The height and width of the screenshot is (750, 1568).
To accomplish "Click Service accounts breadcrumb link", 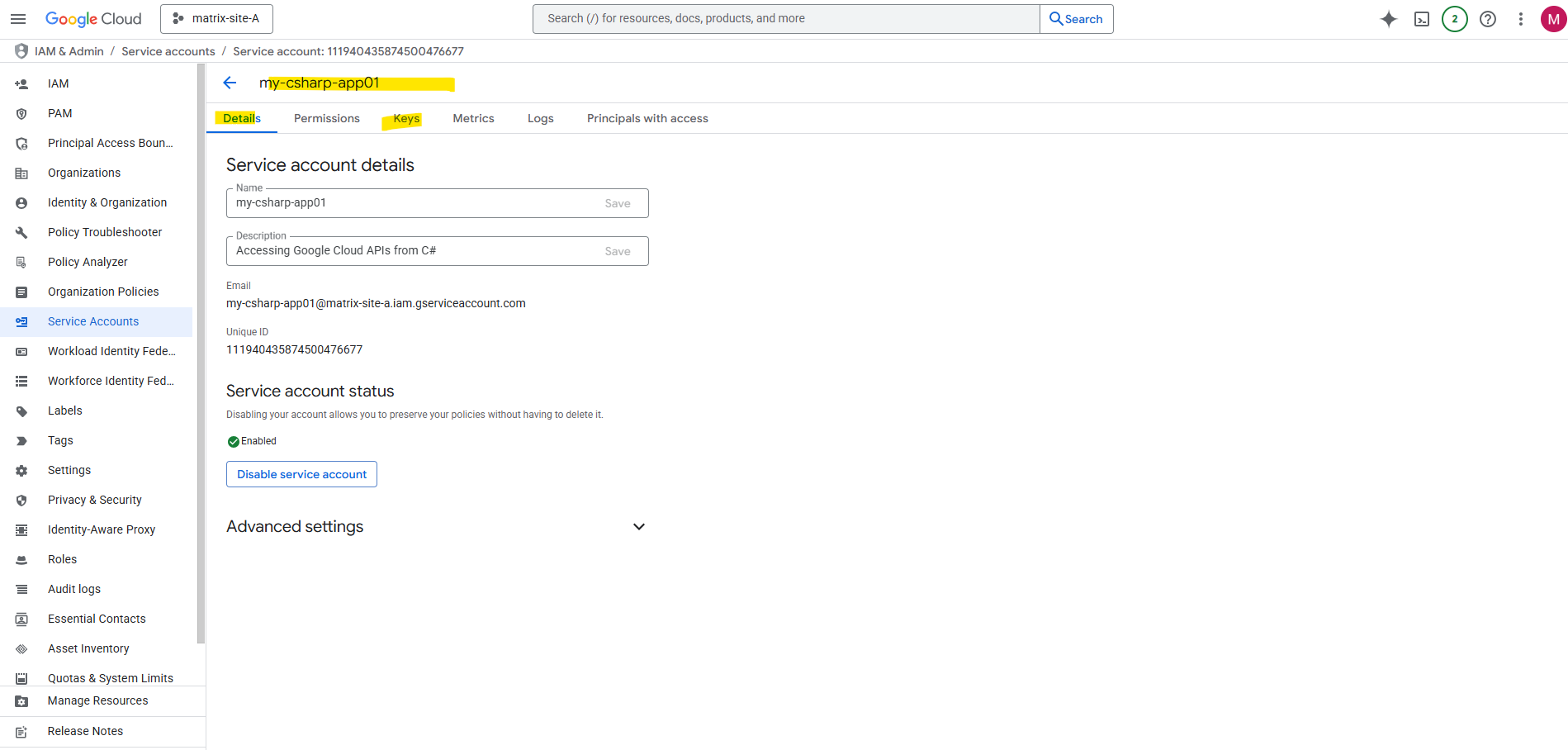I will (x=168, y=51).
